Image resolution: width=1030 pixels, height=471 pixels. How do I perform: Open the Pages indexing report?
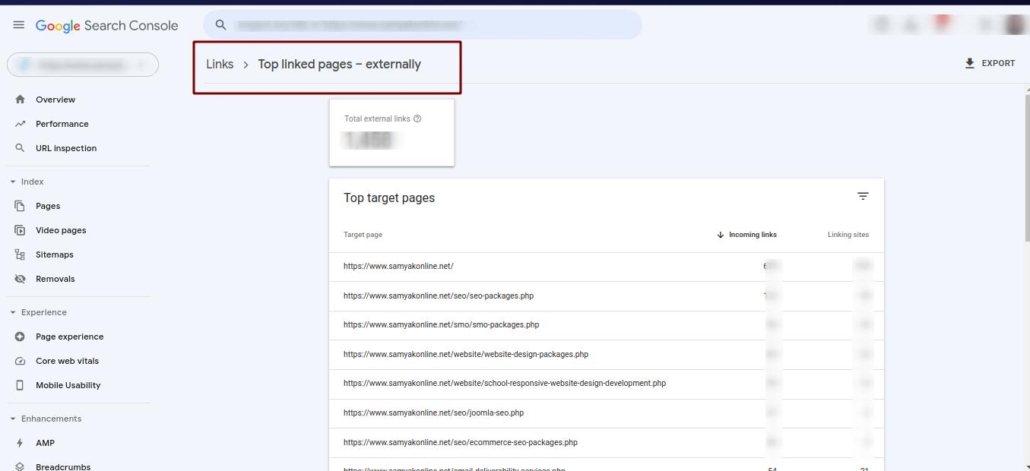[x=48, y=206]
